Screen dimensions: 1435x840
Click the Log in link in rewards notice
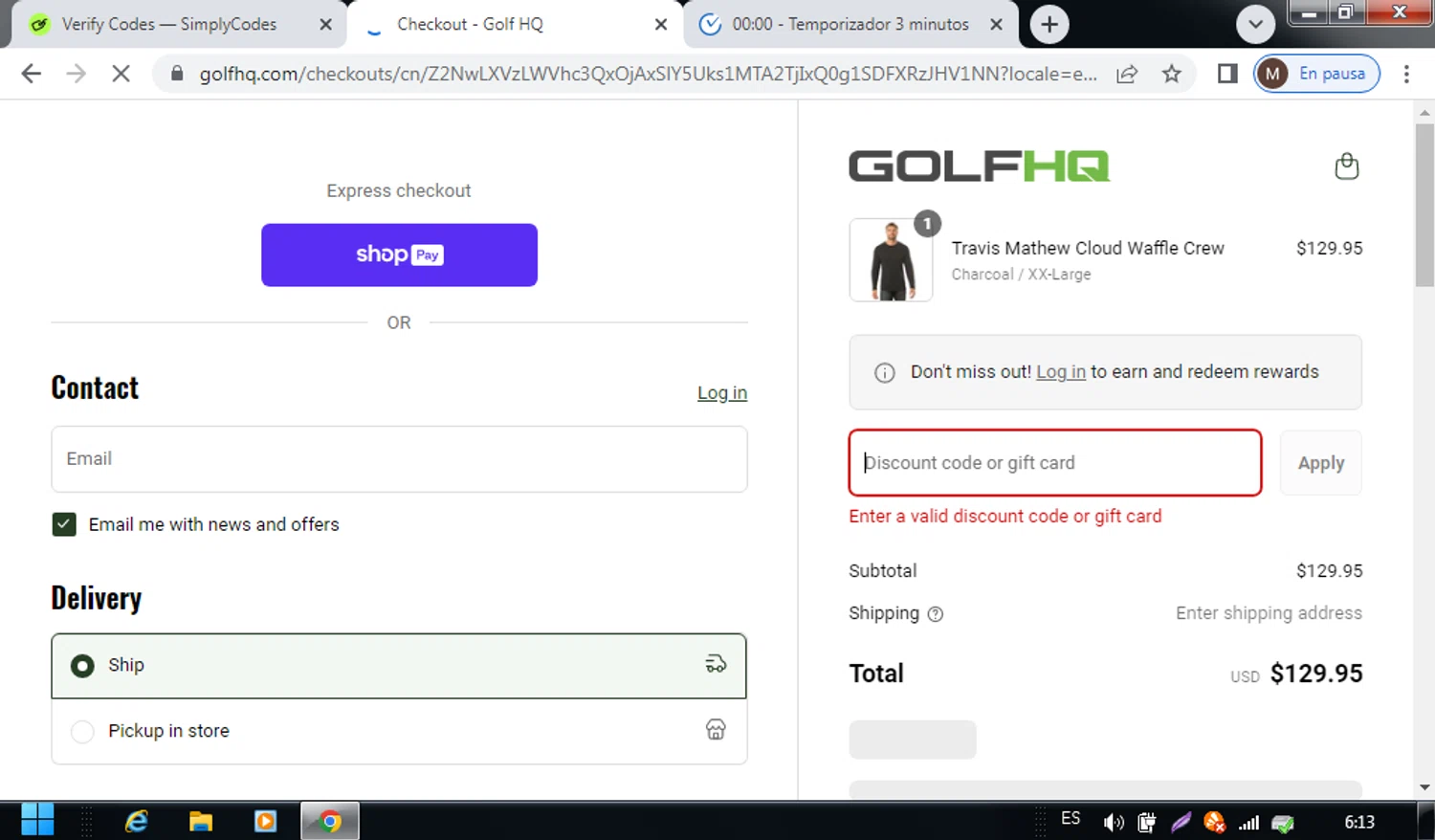1061,372
